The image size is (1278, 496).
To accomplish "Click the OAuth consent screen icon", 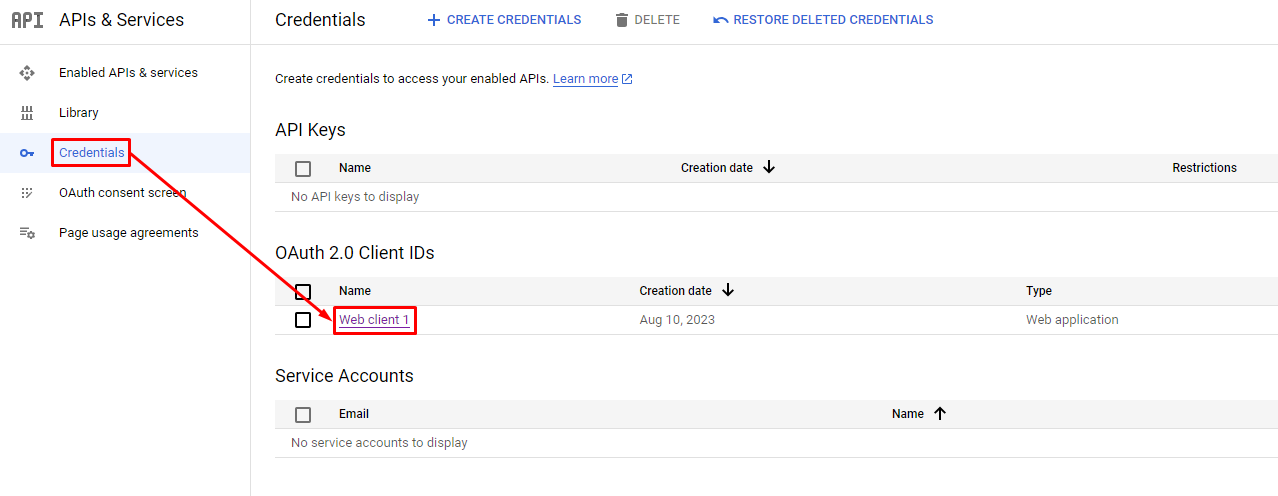I will 27,193.
